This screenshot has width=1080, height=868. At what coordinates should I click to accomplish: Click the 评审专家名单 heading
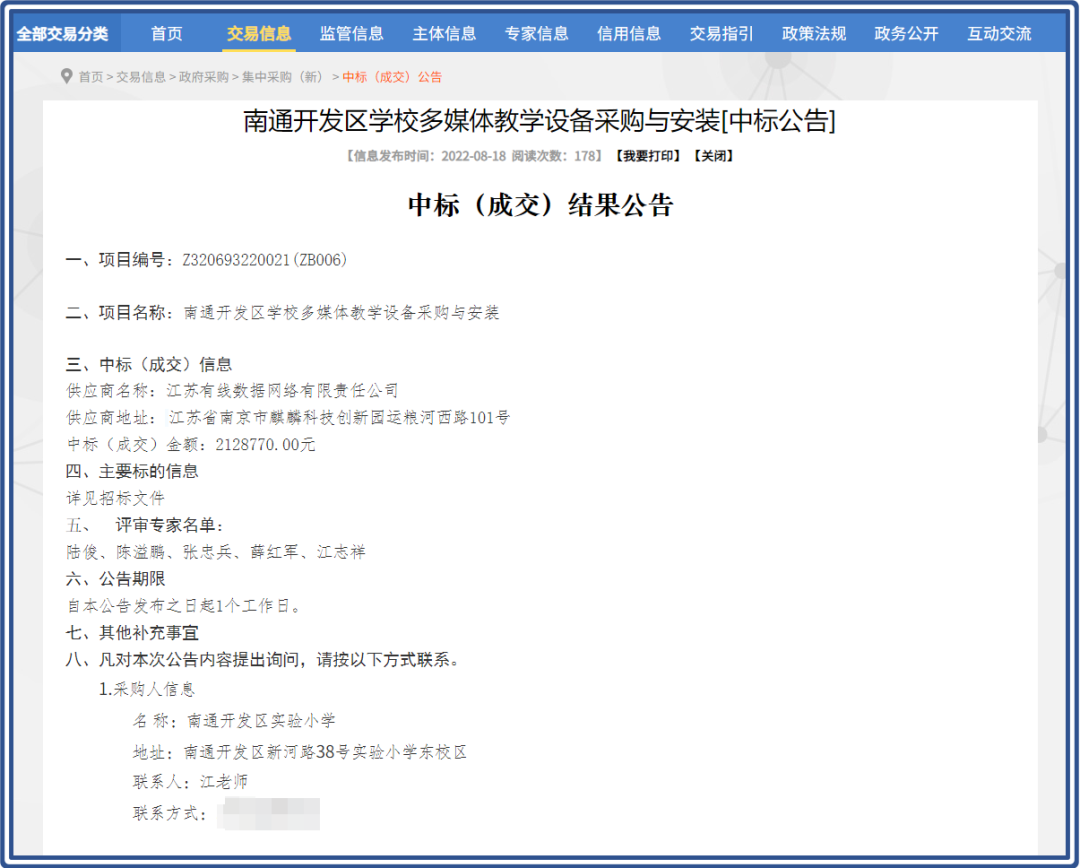pos(169,526)
